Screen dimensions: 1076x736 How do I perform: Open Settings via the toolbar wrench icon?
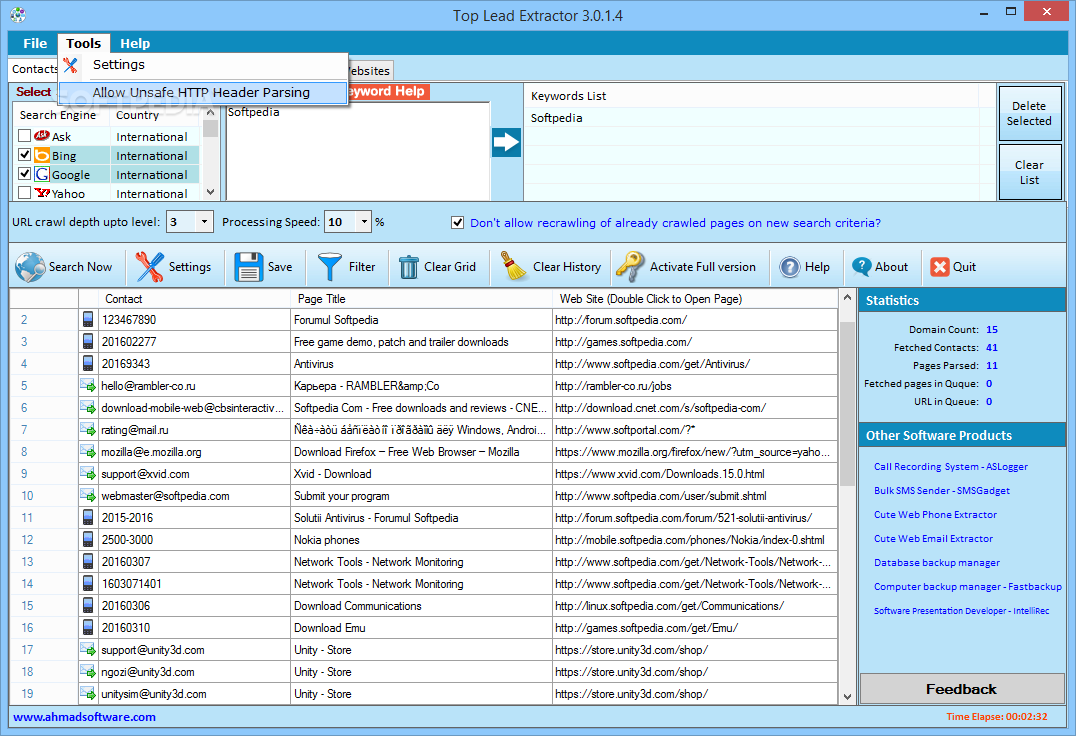click(x=150, y=267)
